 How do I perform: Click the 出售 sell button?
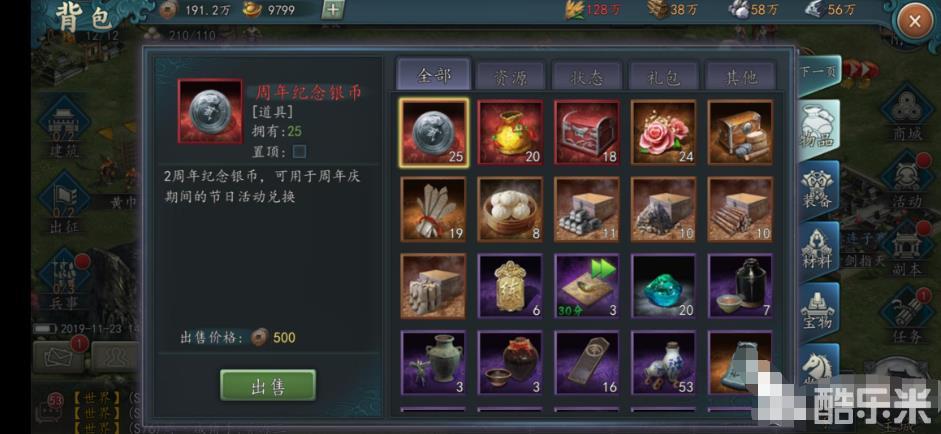[268, 385]
